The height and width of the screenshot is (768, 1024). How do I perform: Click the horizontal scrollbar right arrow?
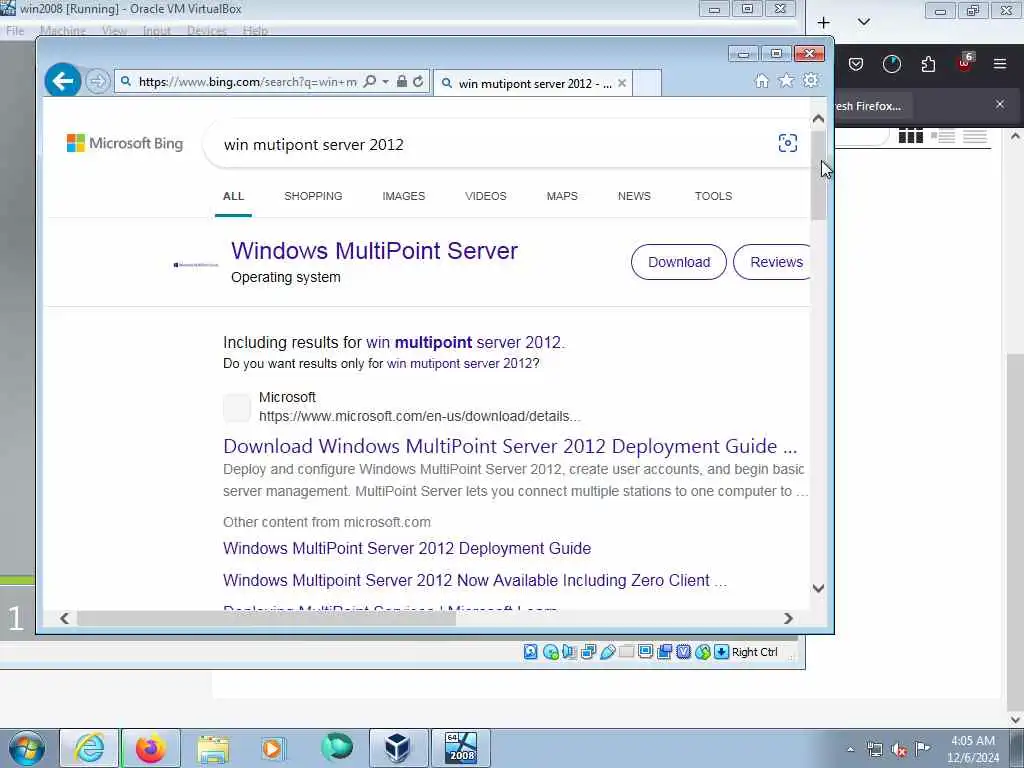click(788, 618)
